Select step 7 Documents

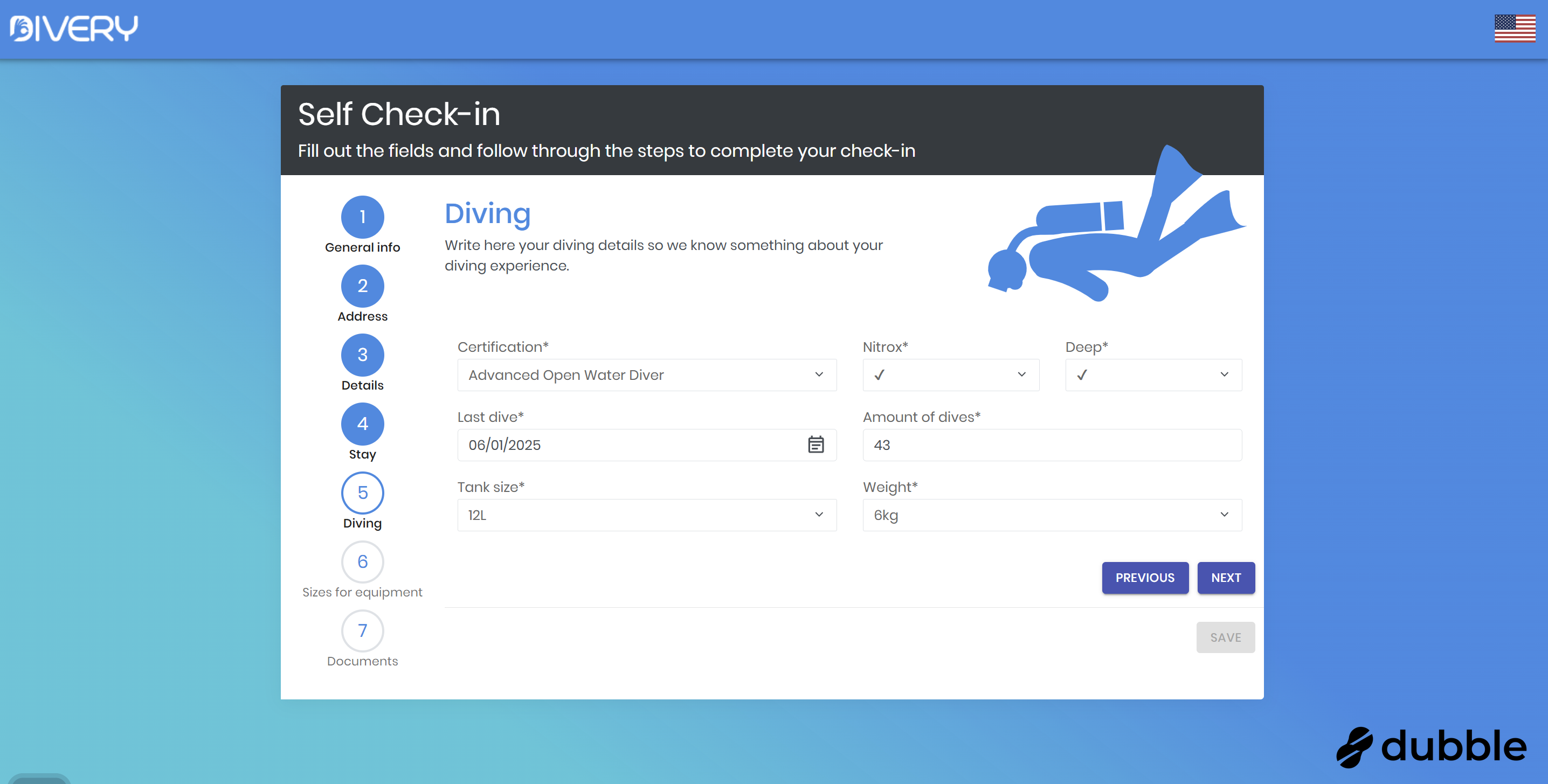362,631
